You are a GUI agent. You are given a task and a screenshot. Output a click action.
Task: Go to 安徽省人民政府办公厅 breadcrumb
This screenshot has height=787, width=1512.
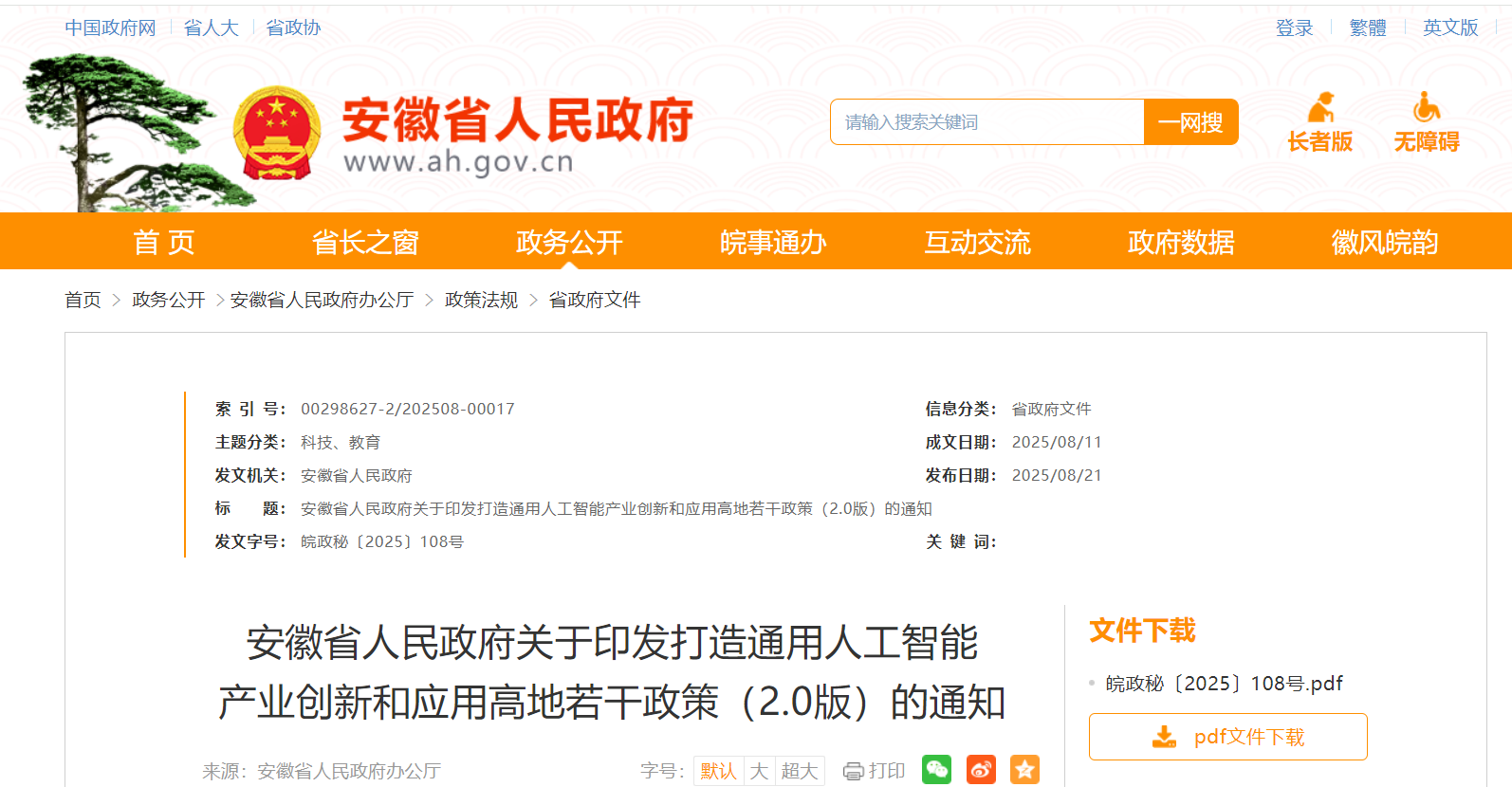pos(322,300)
